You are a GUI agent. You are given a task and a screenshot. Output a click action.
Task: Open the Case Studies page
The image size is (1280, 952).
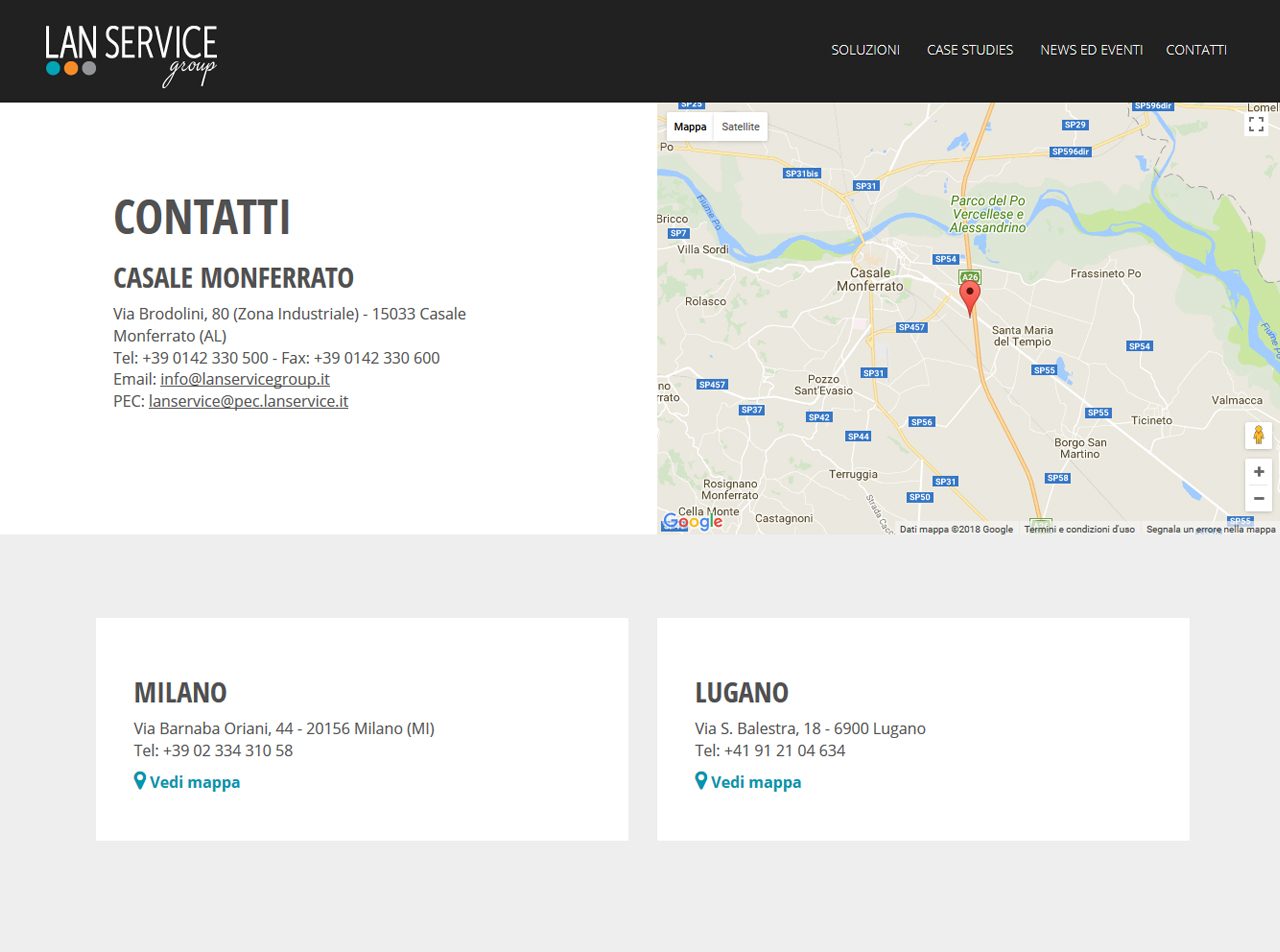tap(969, 50)
